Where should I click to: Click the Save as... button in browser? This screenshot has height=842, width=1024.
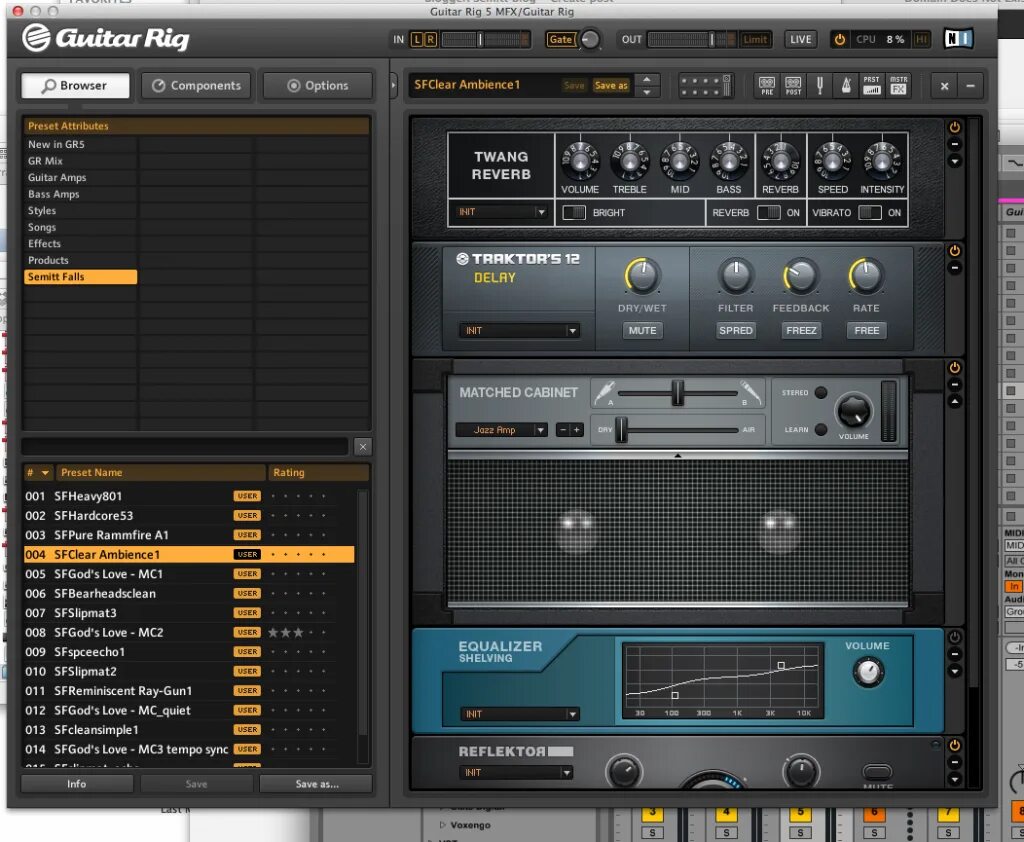(316, 784)
